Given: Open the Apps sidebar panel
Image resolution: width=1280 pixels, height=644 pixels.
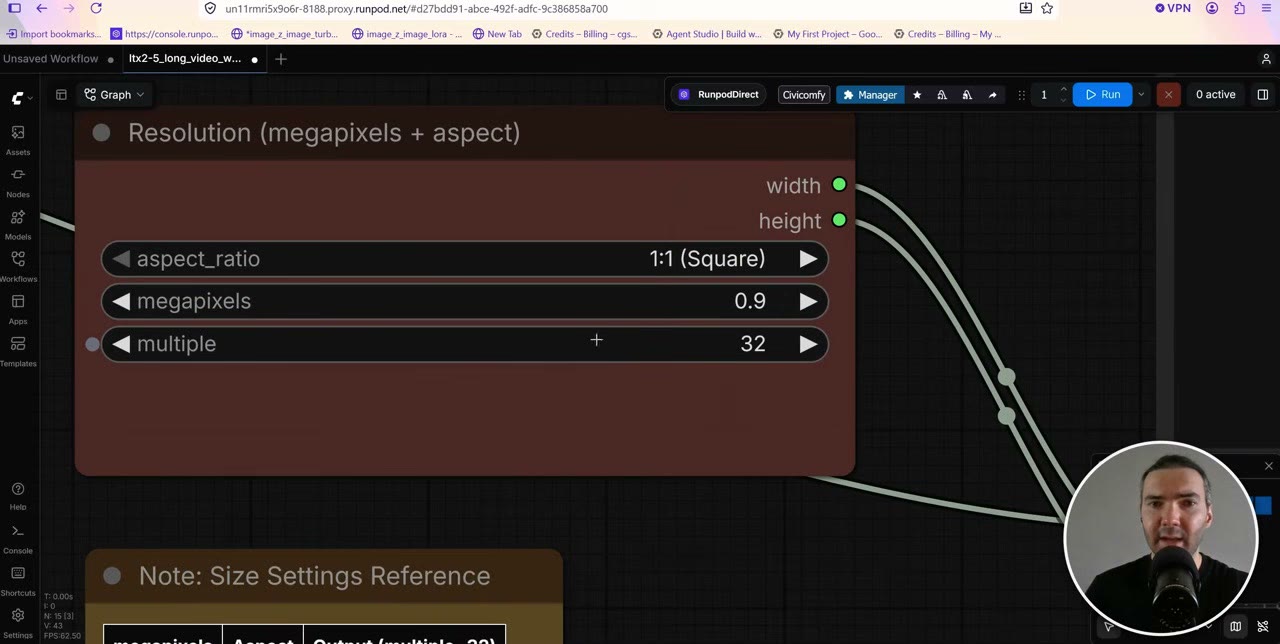Looking at the screenshot, I should click(x=18, y=308).
